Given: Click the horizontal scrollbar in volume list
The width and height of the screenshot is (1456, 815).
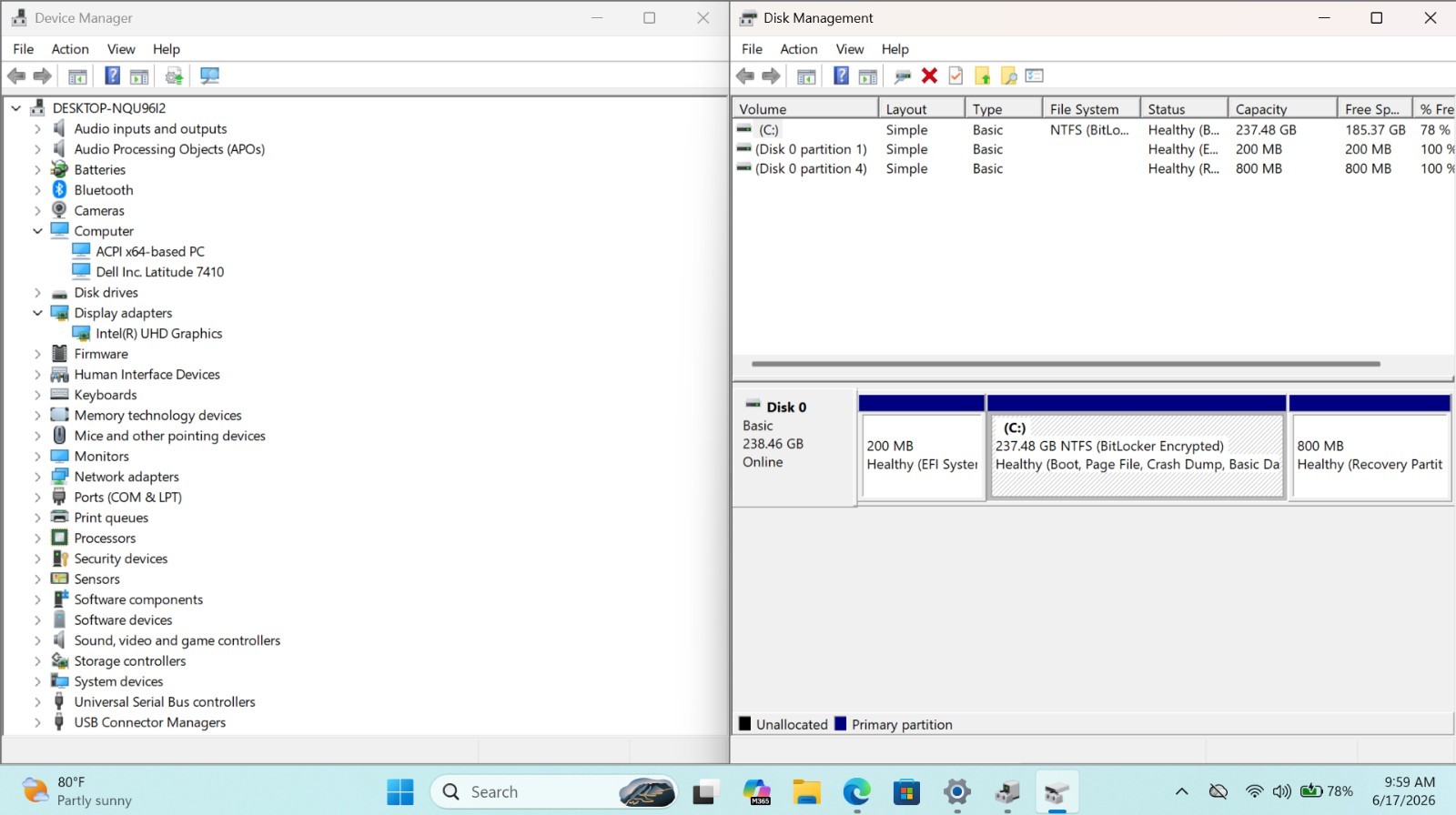Looking at the screenshot, I should 1066,364.
